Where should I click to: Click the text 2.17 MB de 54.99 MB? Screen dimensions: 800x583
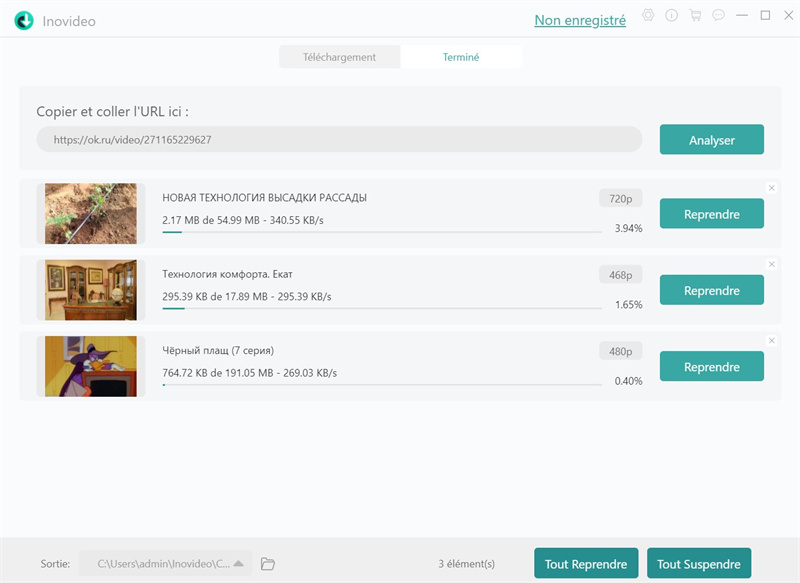tap(211, 220)
